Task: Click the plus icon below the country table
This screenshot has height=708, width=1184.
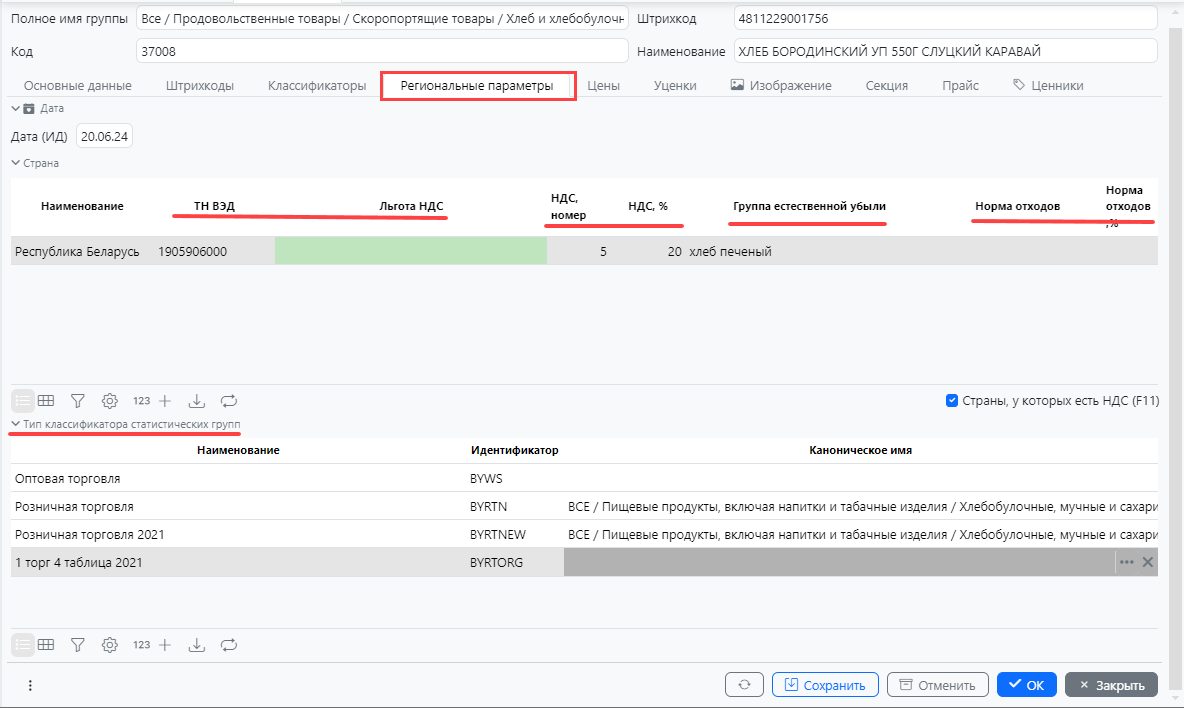Action: [165, 401]
